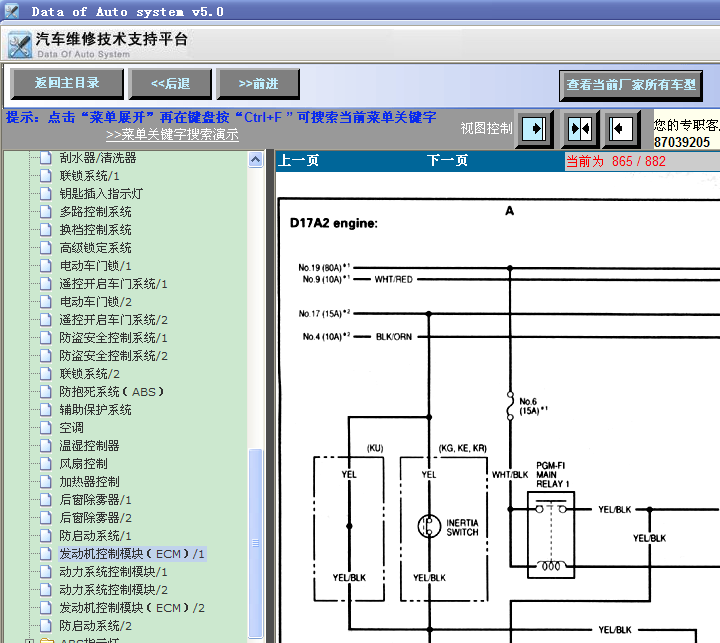The width and height of the screenshot is (720, 643).
Task: Select 防启动系统/2 tree item
Action: tap(96, 626)
